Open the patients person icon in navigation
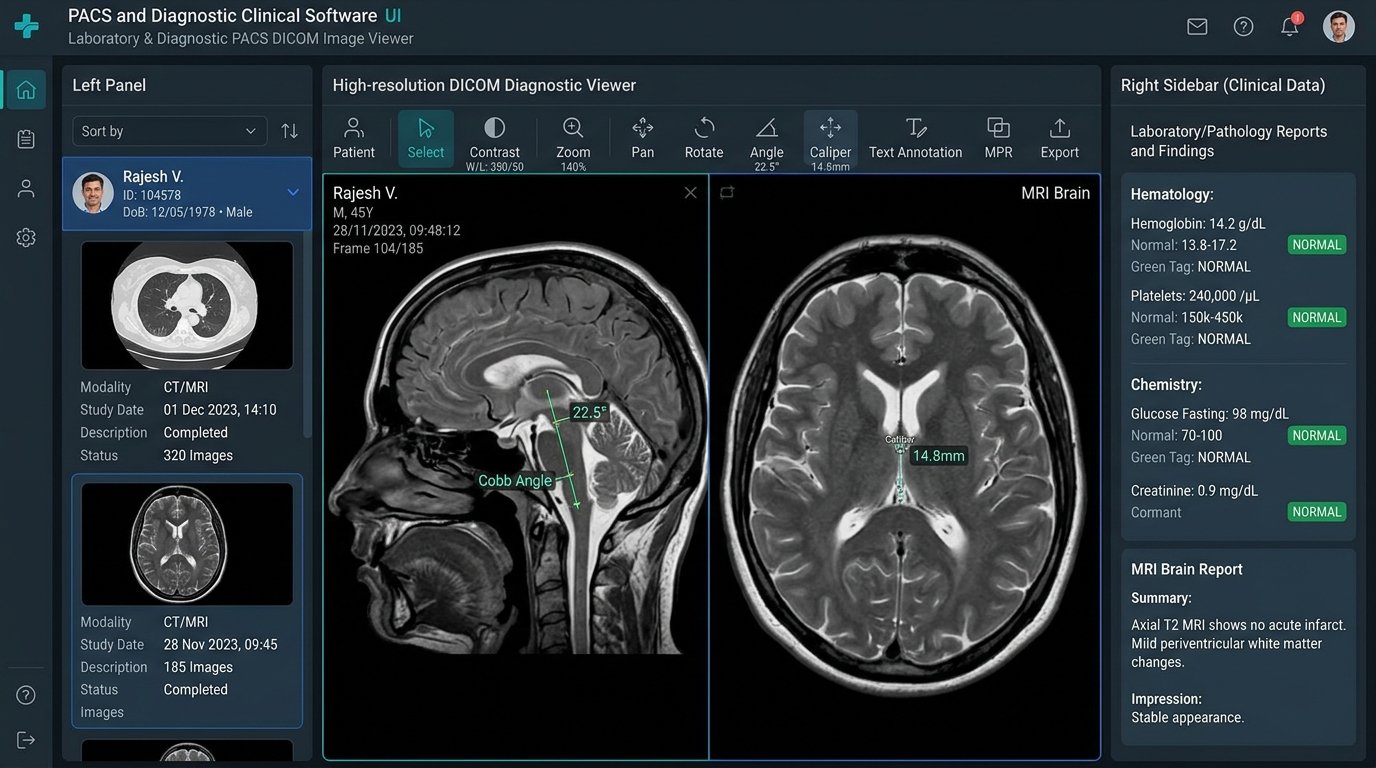This screenshot has width=1376, height=768. click(x=26, y=188)
